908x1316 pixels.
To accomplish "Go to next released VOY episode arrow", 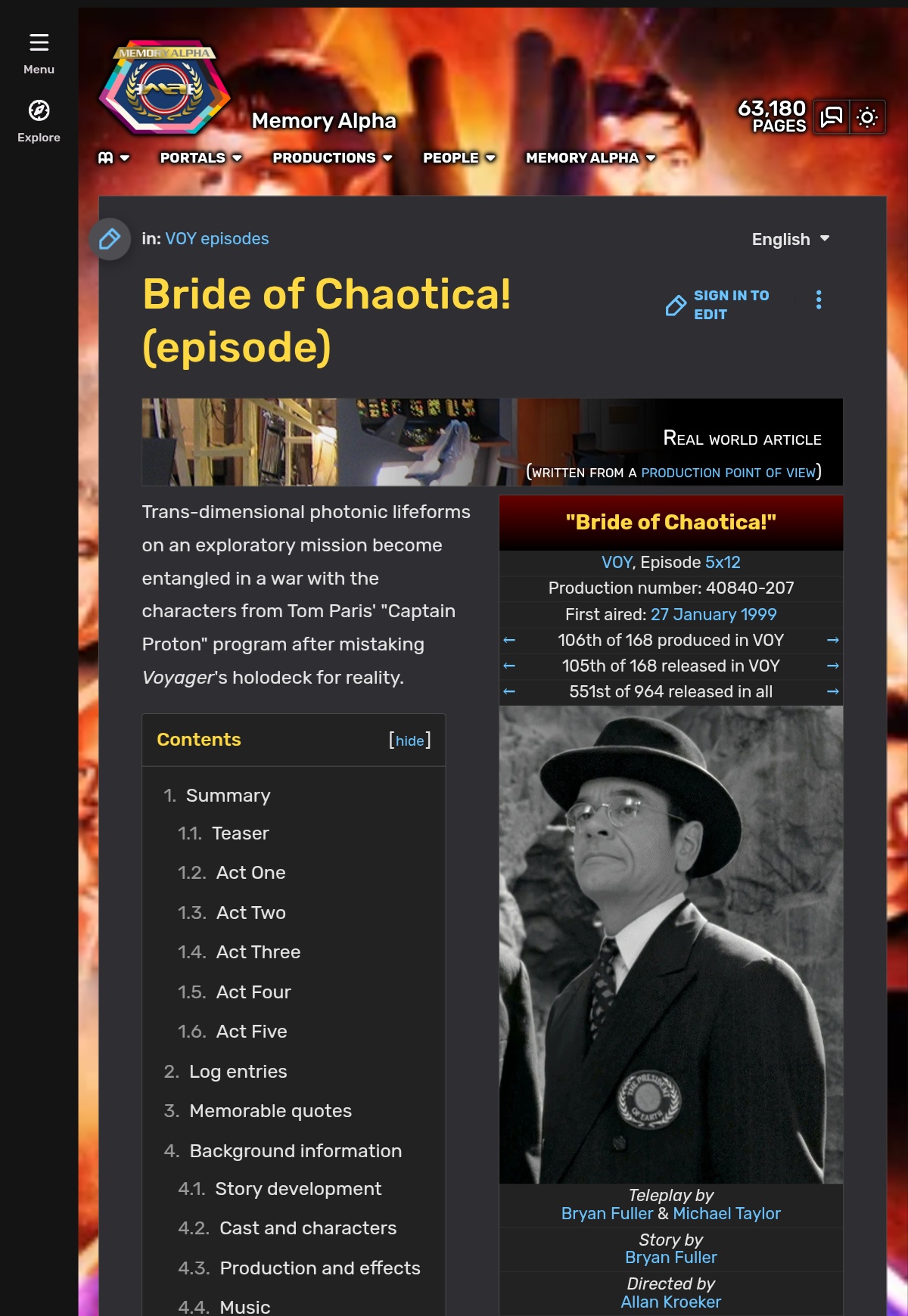I will tap(833, 666).
